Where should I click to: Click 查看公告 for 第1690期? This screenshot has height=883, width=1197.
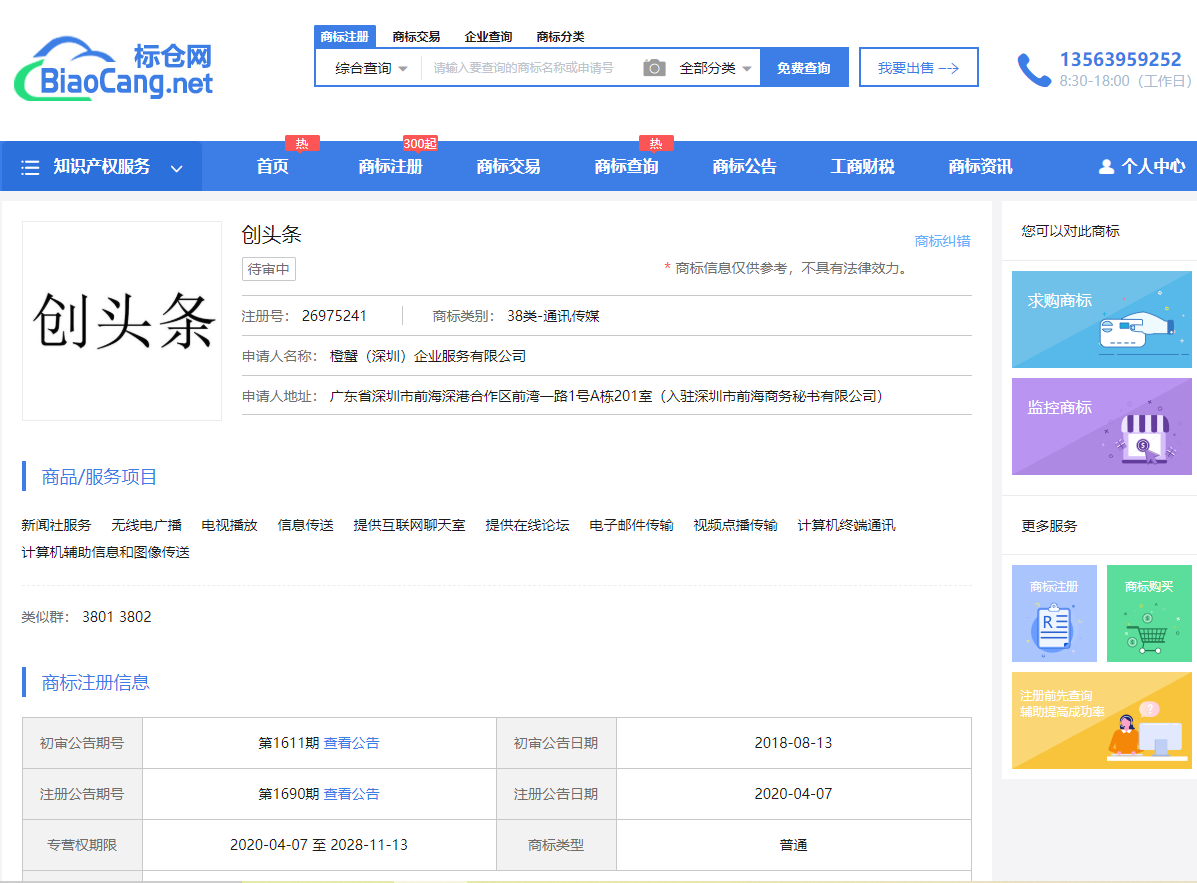[351, 794]
